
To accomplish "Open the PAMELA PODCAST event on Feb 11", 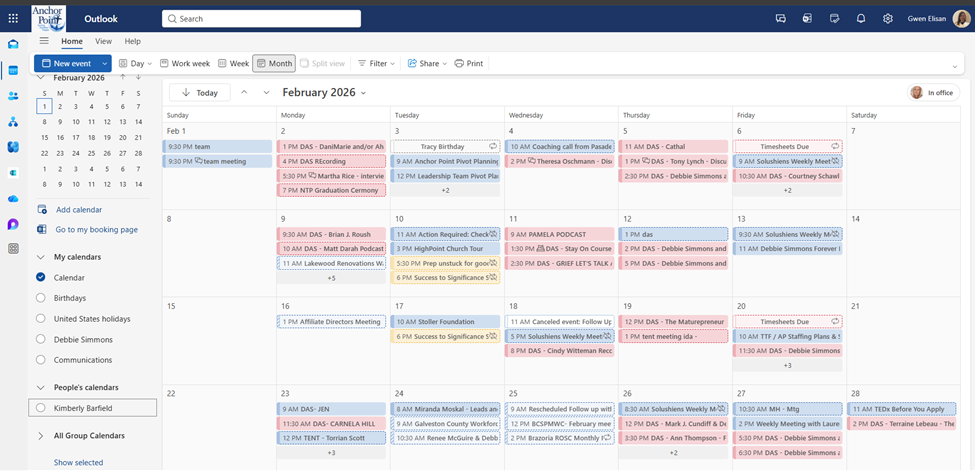I will (x=560, y=235).
